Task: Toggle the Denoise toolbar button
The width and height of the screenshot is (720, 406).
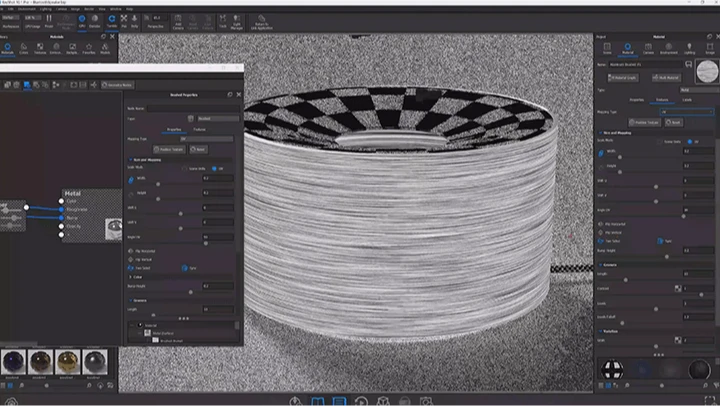Action: (x=95, y=21)
